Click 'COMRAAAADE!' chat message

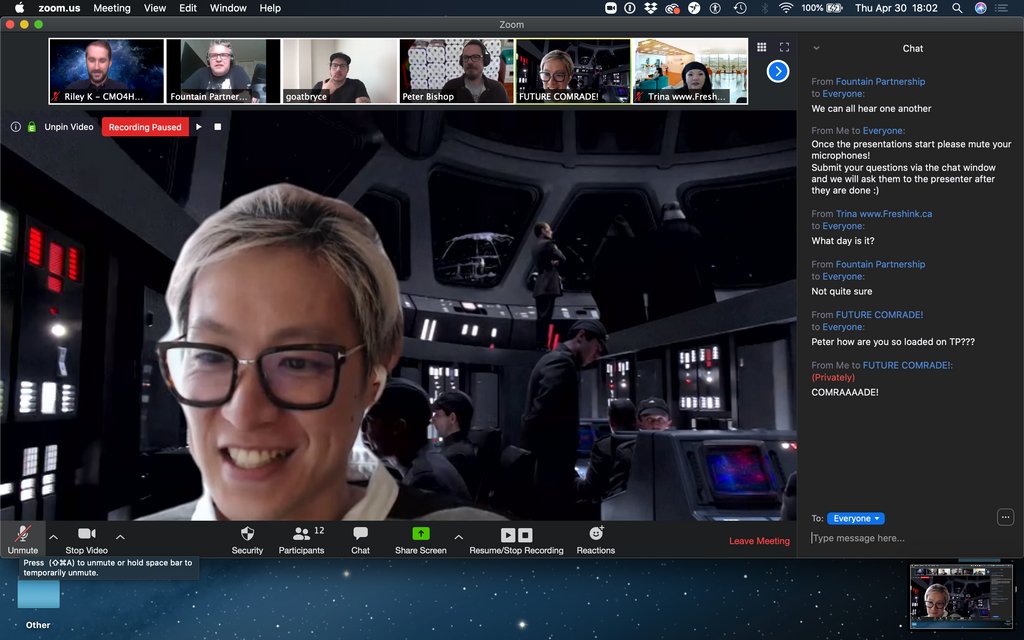[x=844, y=392]
